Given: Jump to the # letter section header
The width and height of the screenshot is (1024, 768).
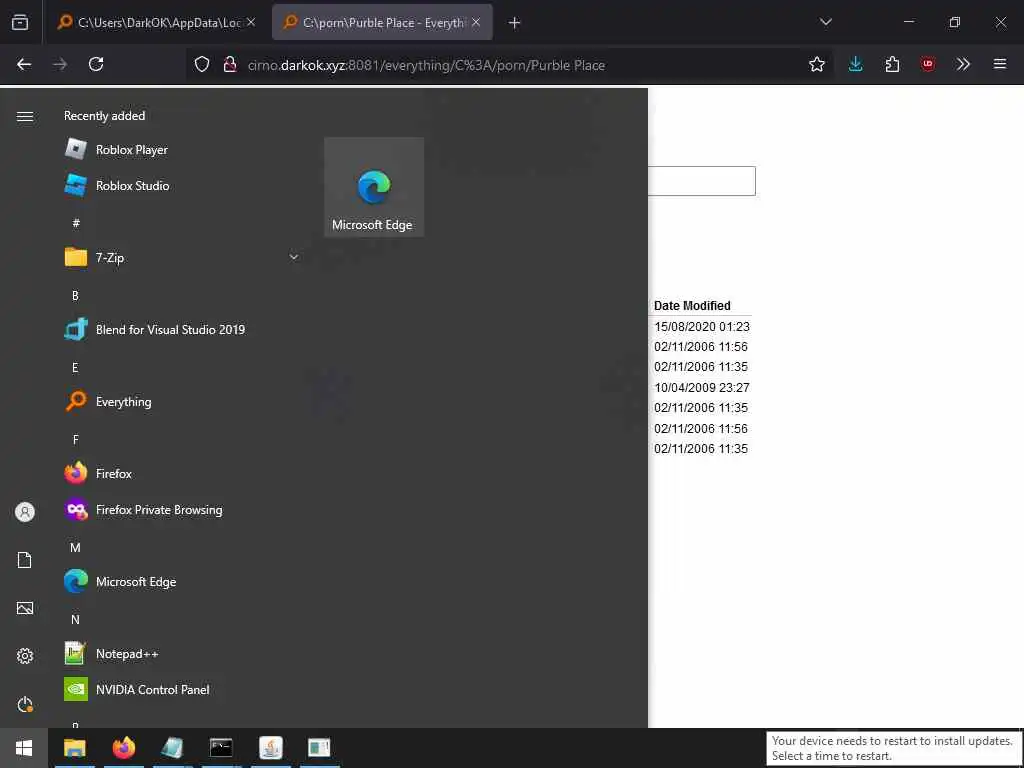Looking at the screenshot, I should coord(76,223).
